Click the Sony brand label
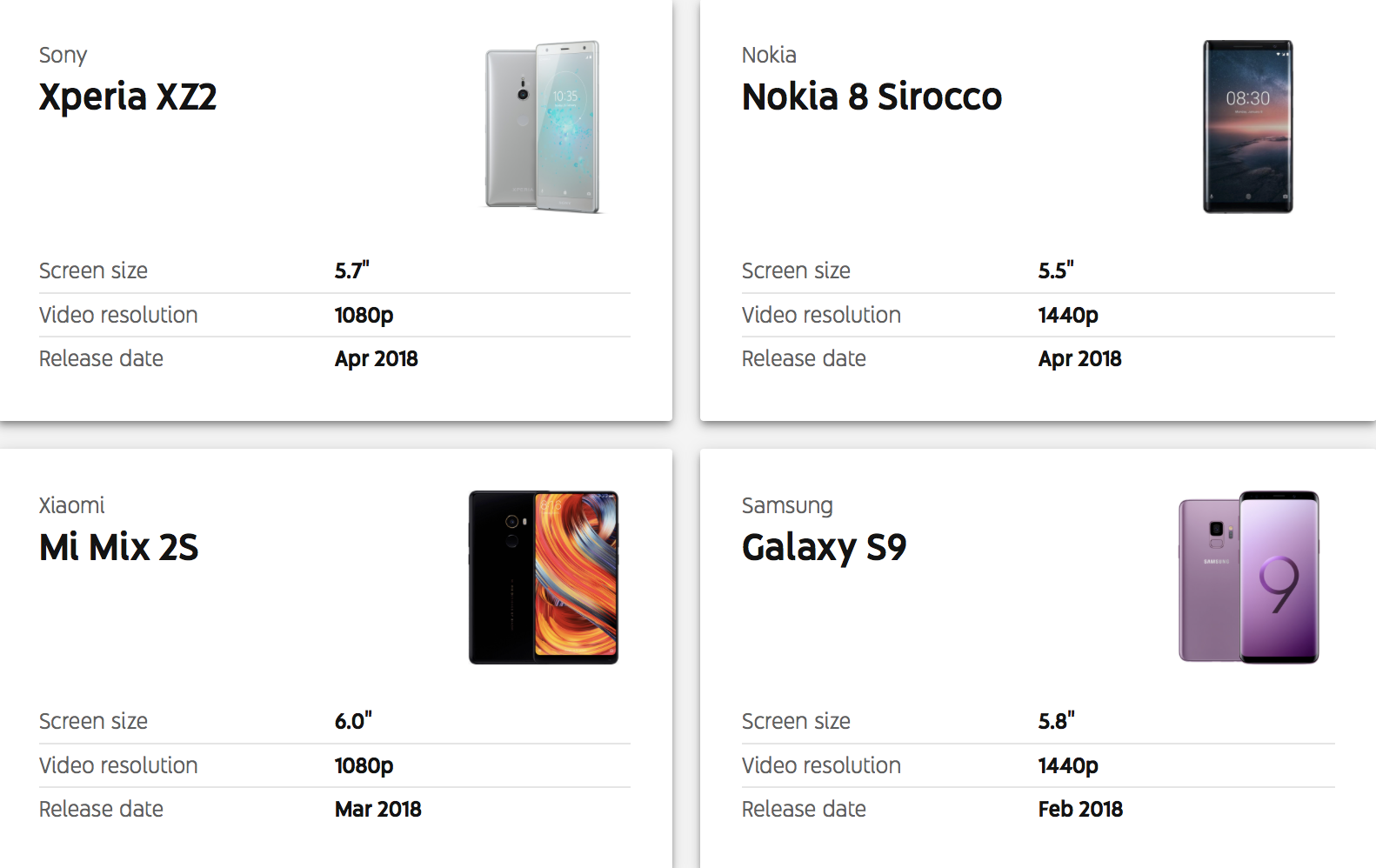 point(63,56)
